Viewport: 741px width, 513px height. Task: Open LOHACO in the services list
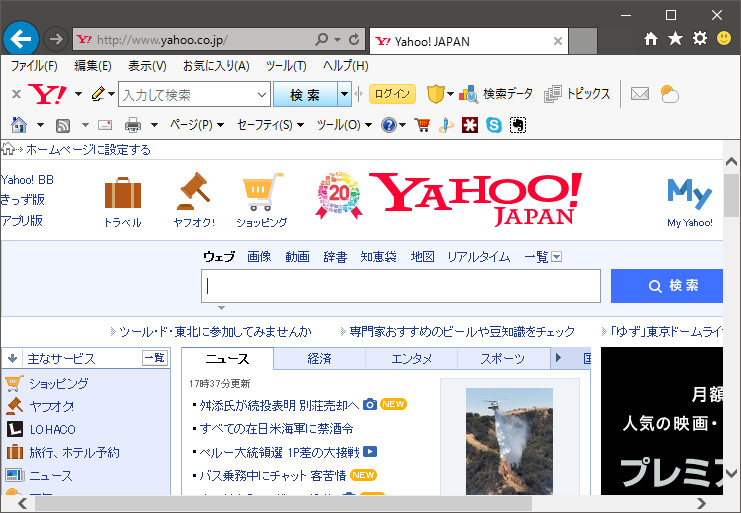[52, 430]
